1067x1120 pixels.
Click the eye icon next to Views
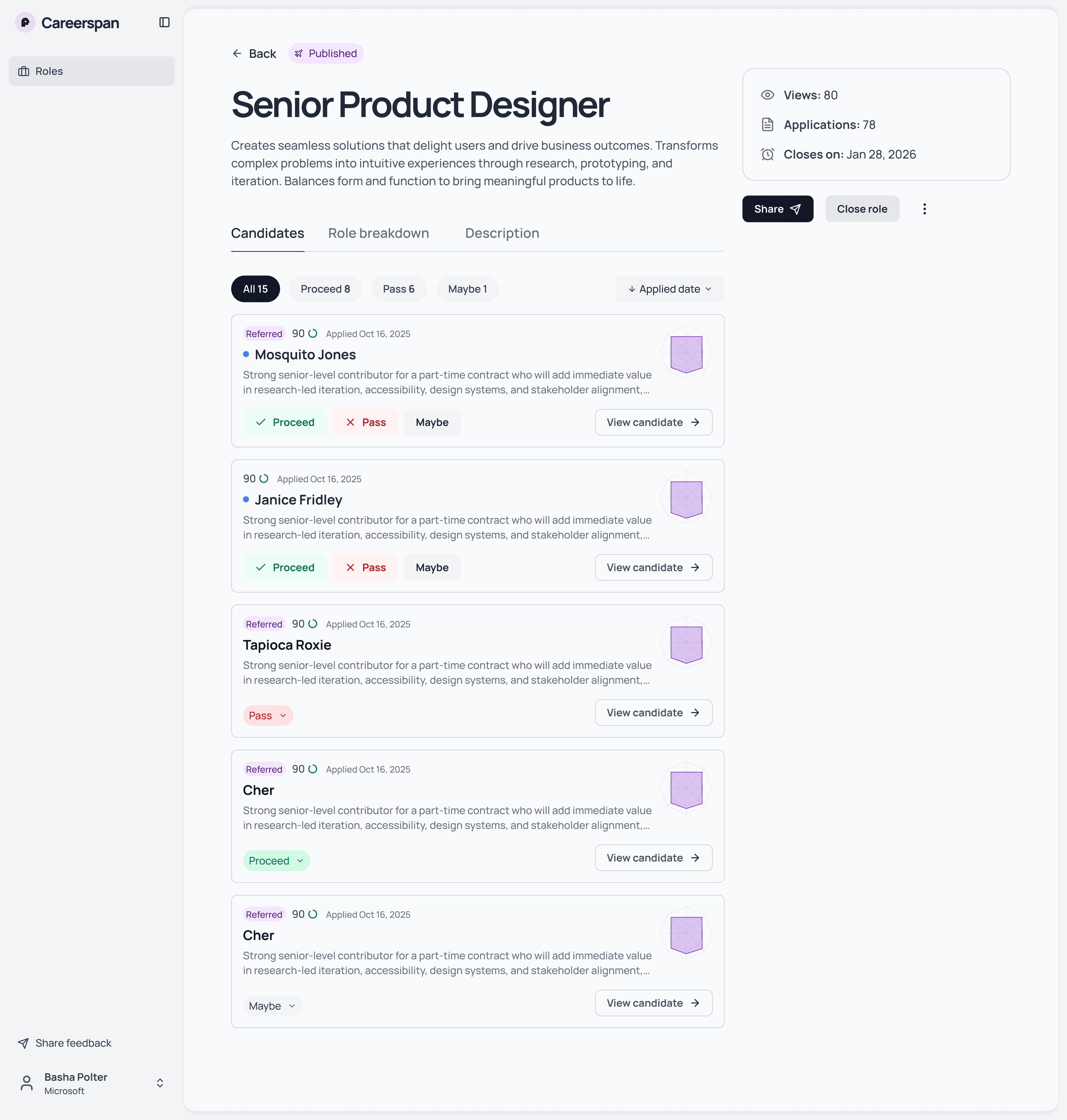click(767, 95)
